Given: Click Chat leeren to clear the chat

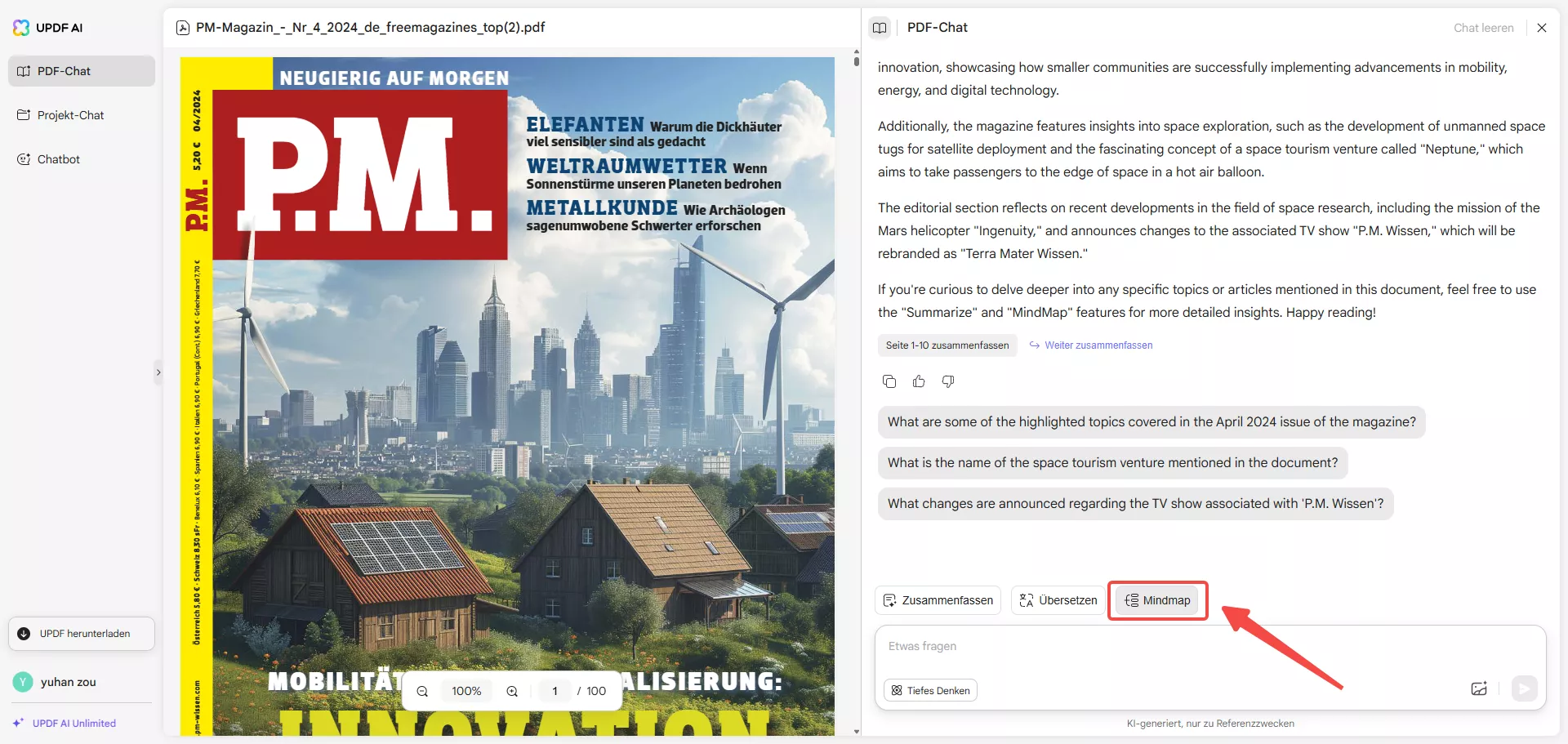Looking at the screenshot, I should [x=1483, y=28].
